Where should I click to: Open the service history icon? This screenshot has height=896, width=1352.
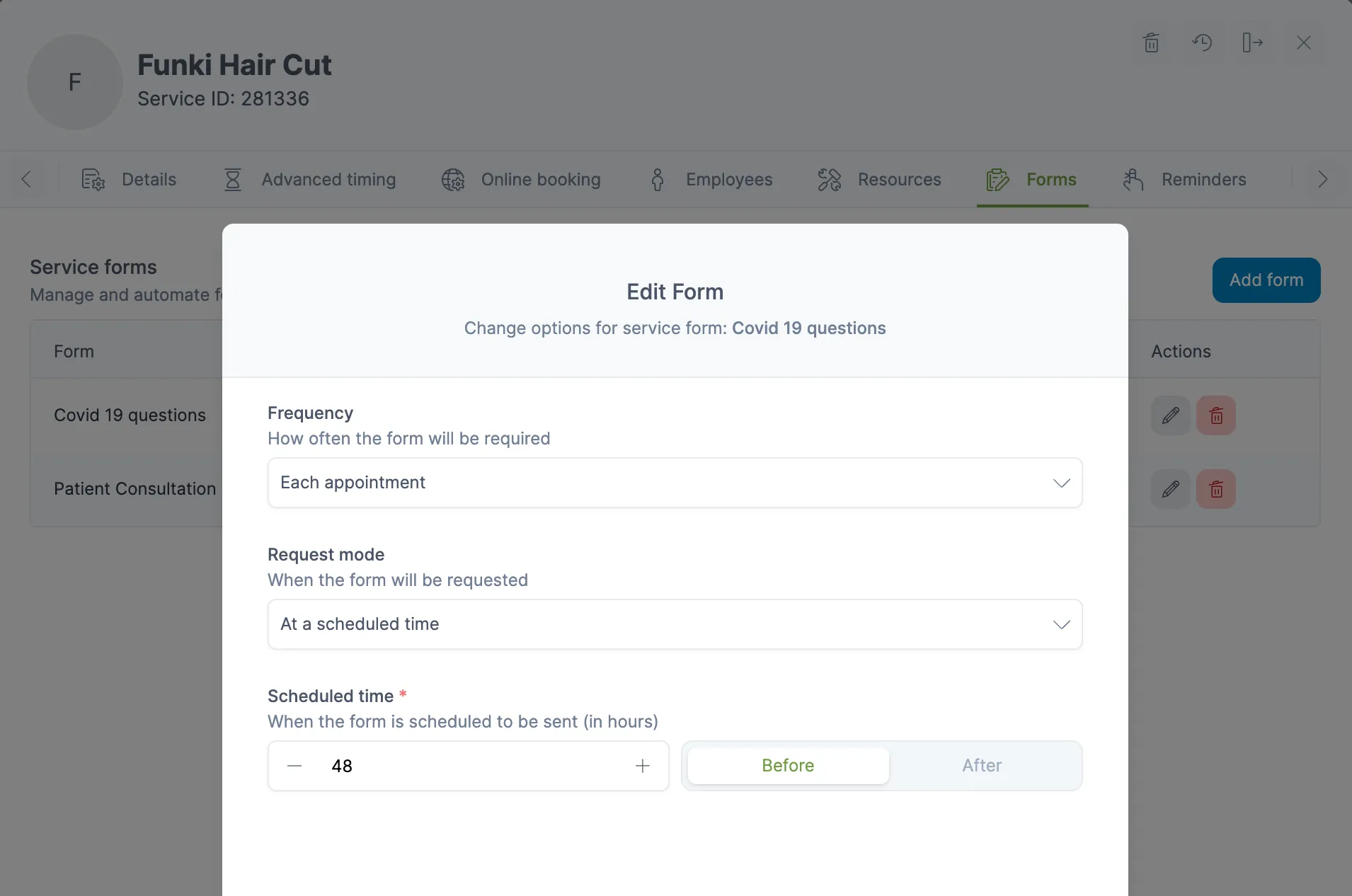1203,42
